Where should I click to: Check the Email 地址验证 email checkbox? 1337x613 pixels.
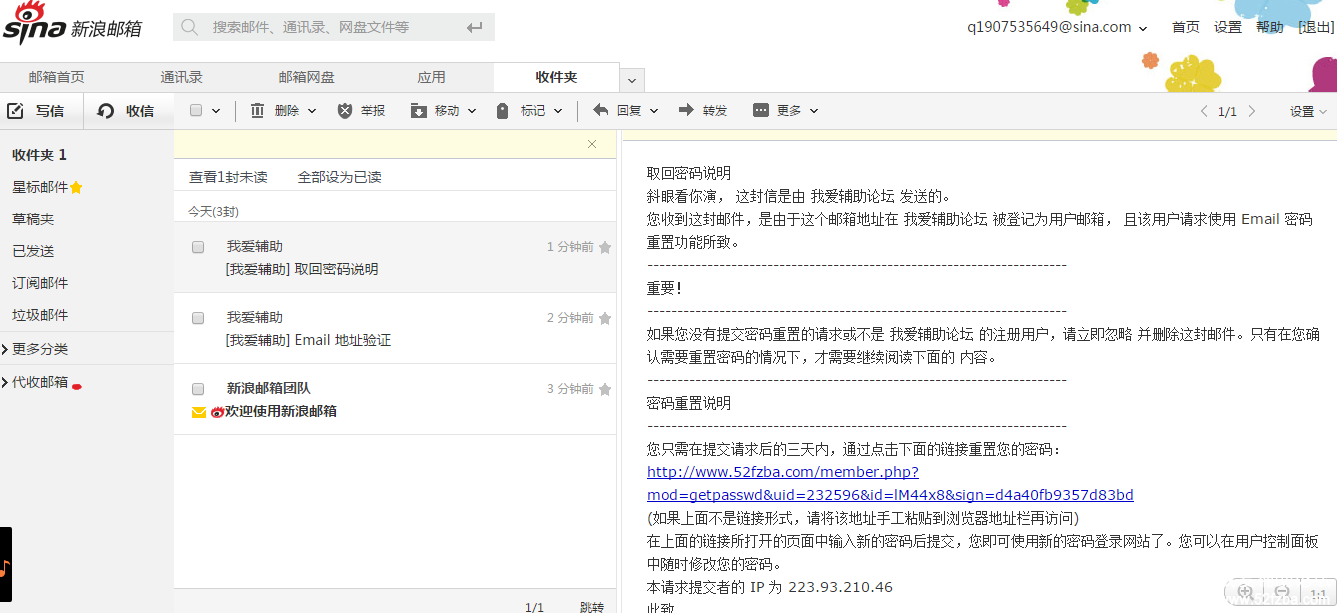point(198,318)
